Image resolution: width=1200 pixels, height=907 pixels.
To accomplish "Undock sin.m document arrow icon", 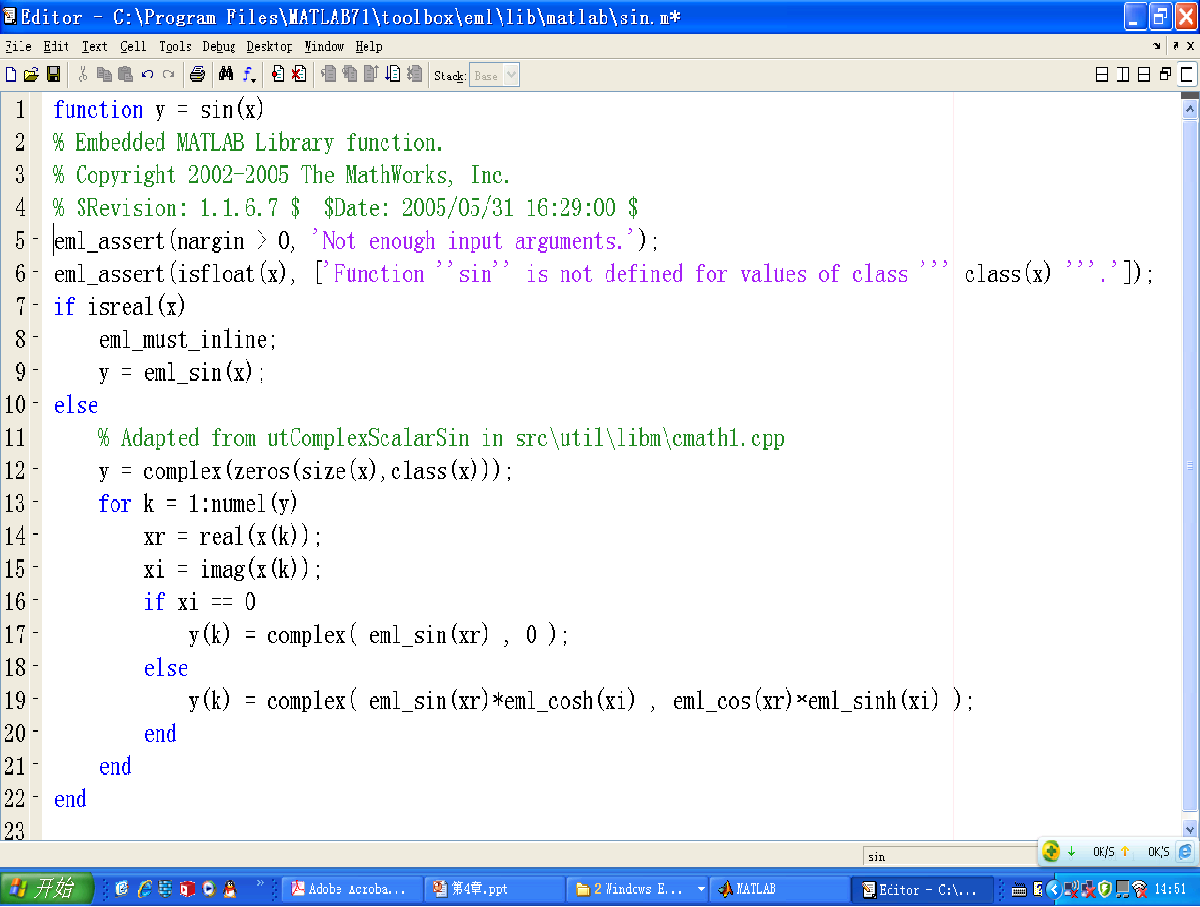I will [x=1176, y=46].
